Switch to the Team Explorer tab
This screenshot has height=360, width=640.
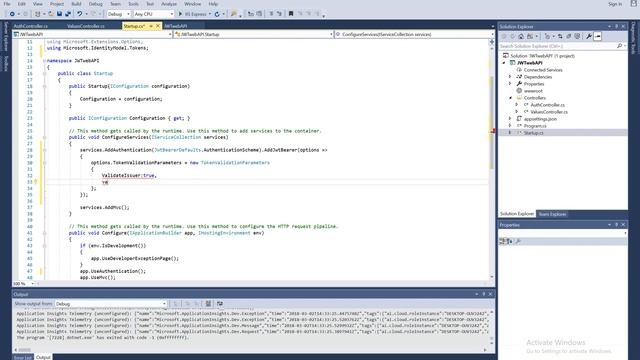pyautogui.click(x=552, y=214)
